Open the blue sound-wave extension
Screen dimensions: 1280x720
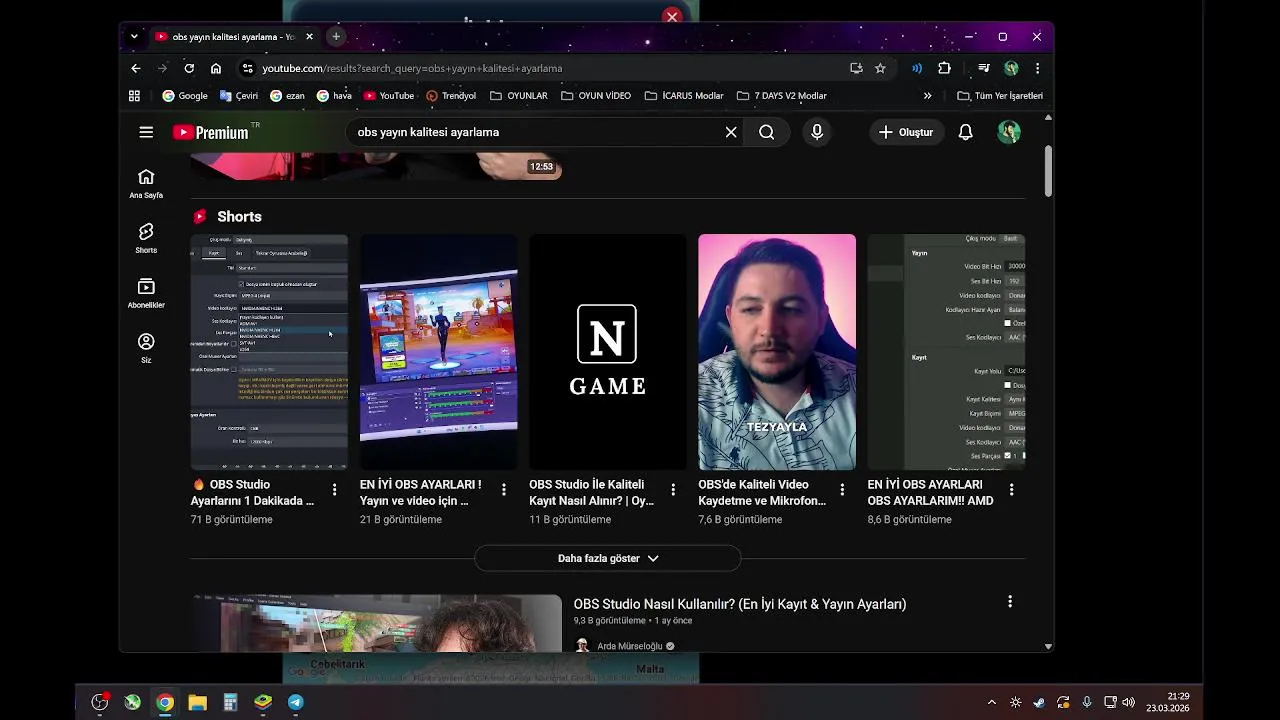point(916,68)
